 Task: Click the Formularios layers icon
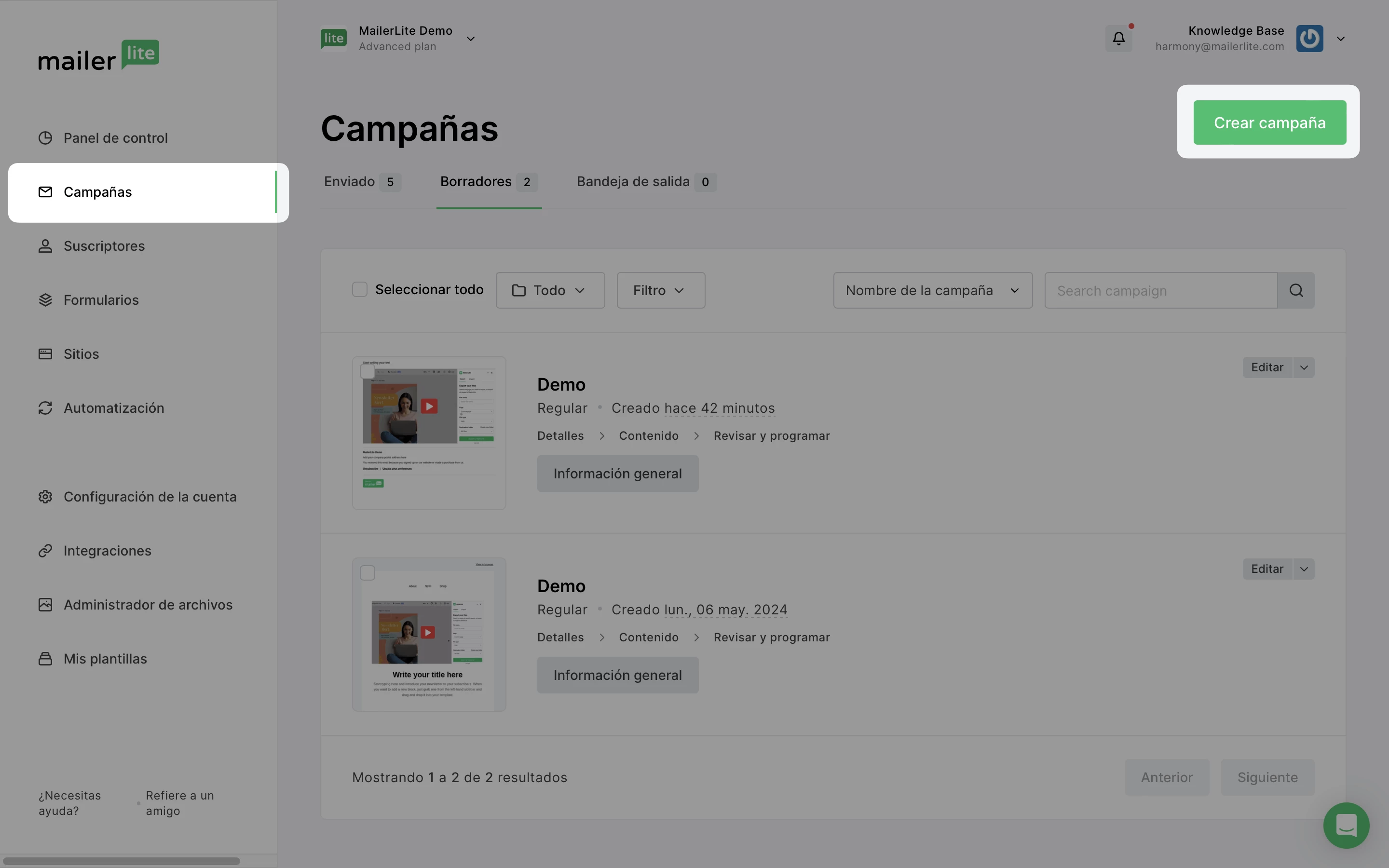pyautogui.click(x=45, y=300)
